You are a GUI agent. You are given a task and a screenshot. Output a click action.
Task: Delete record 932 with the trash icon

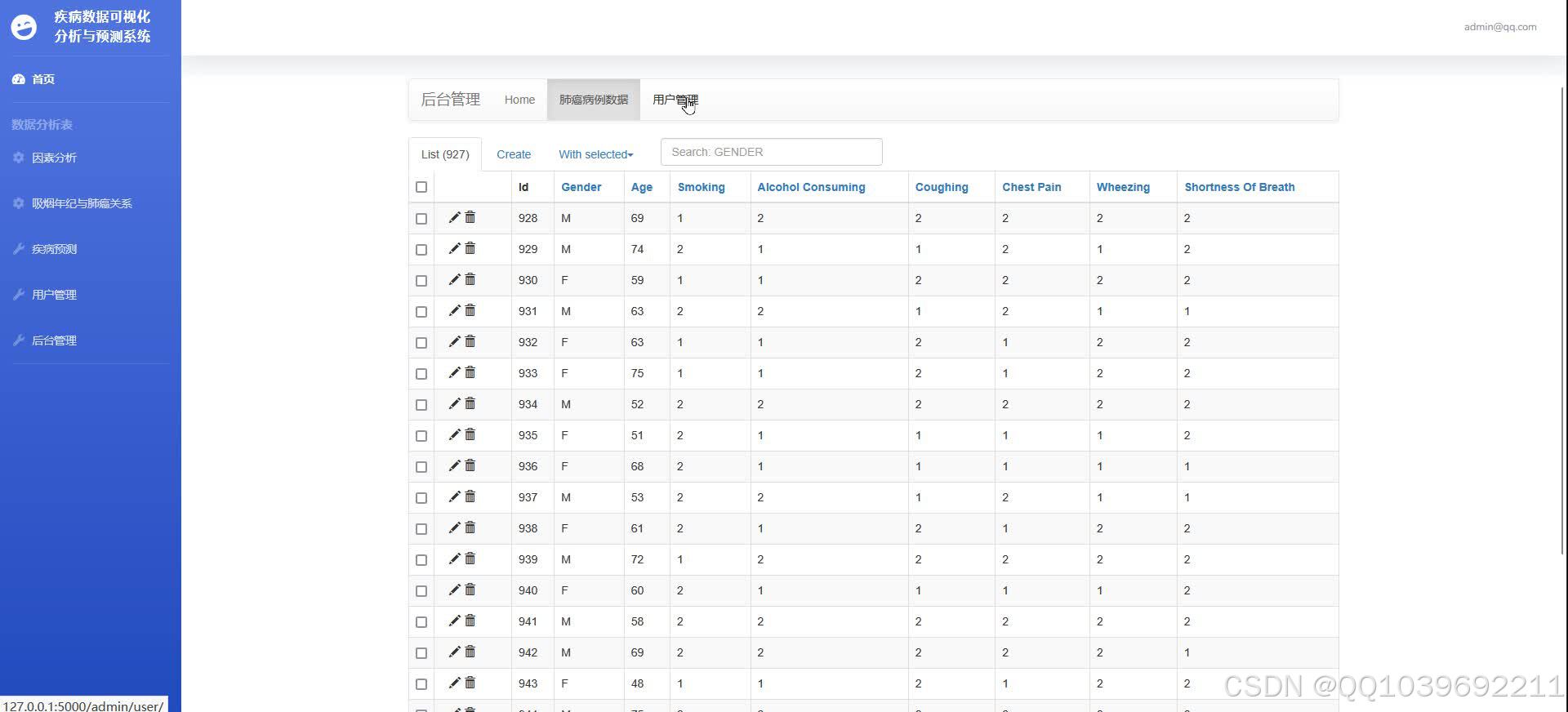pos(470,342)
